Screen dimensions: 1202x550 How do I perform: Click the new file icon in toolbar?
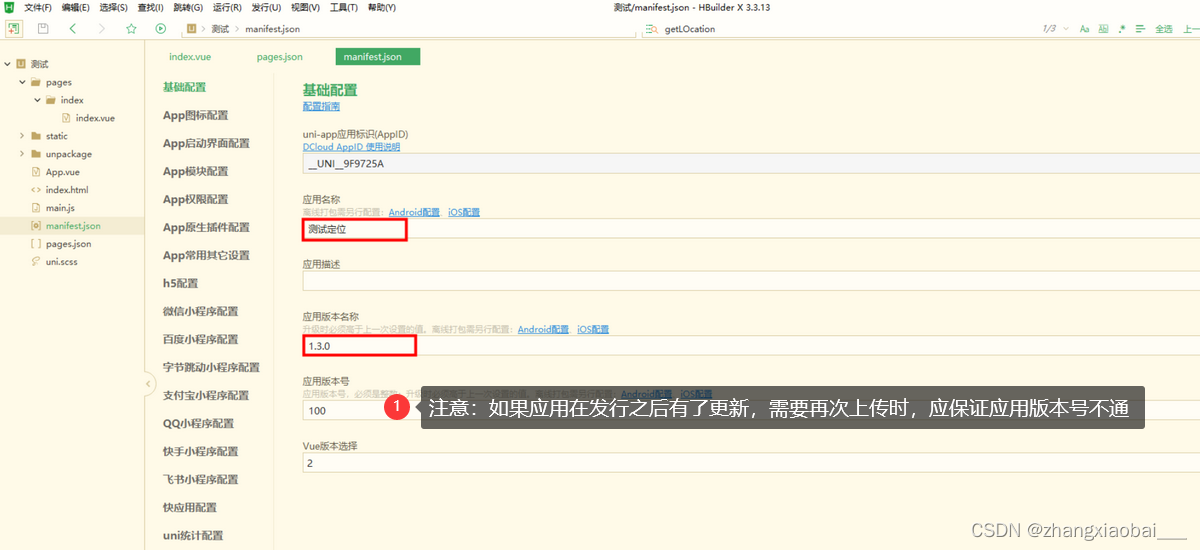pyautogui.click(x=14, y=28)
